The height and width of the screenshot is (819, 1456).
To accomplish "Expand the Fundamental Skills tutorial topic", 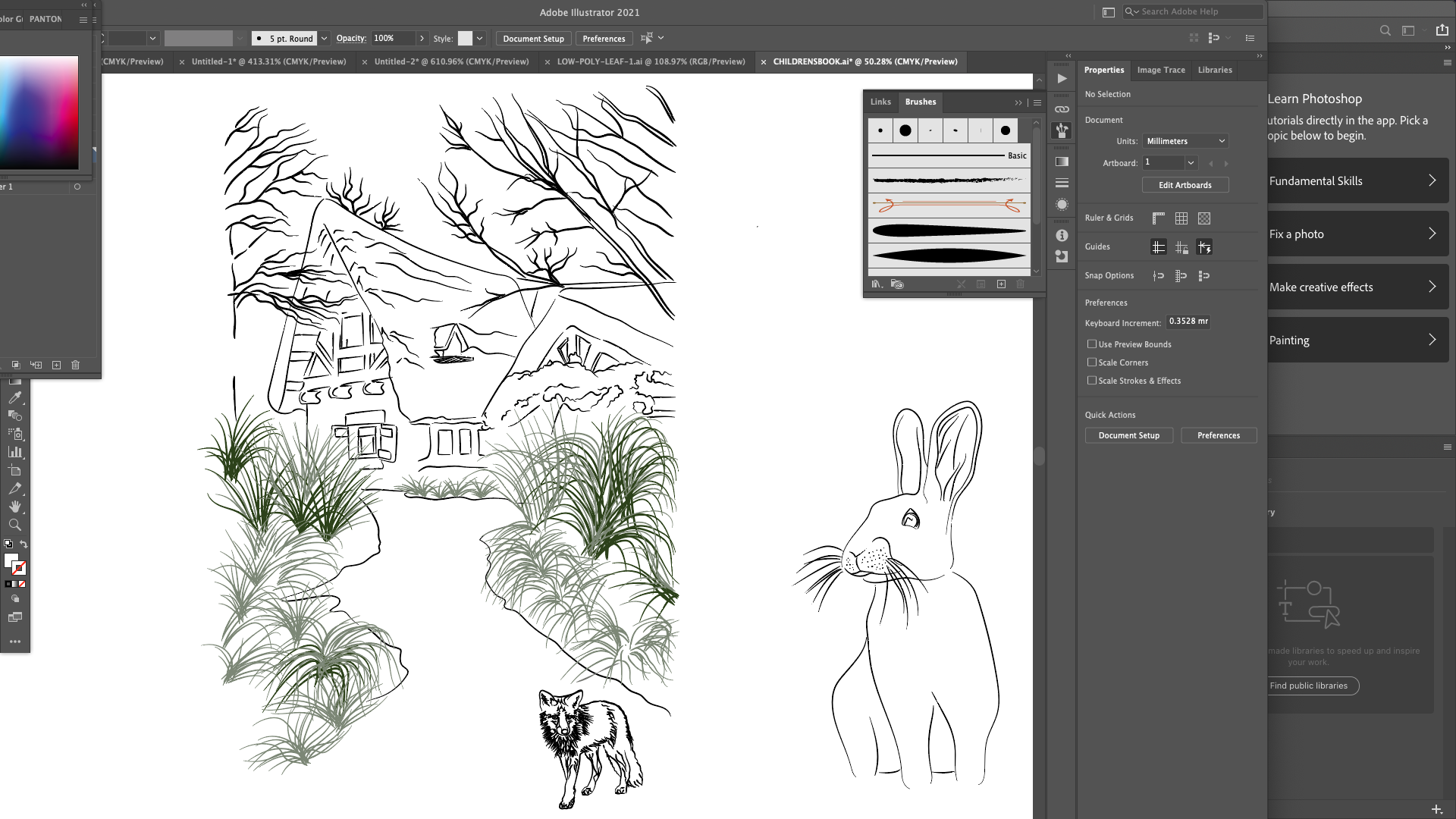I will [1357, 180].
